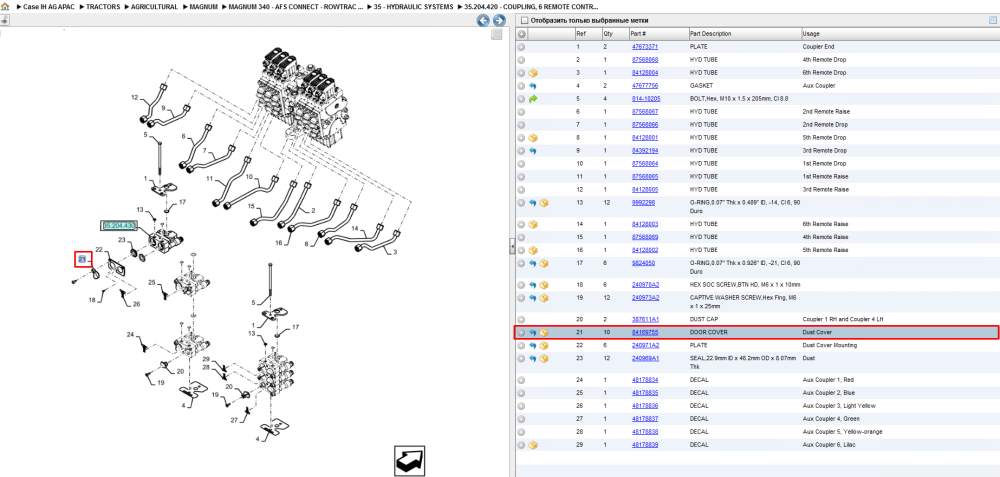The height and width of the screenshot is (477, 1000).
Task: Sort by Ref column header
Action: (580, 33)
